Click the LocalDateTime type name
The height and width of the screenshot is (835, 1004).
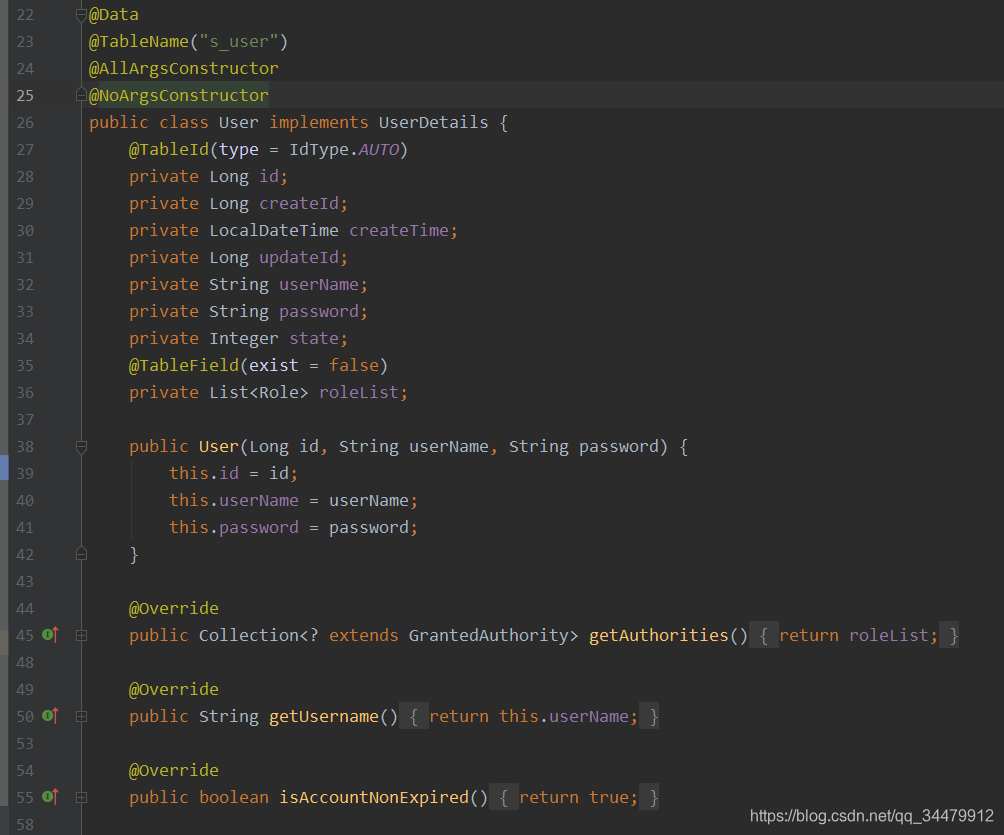pyautogui.click(x=274, y=231)
